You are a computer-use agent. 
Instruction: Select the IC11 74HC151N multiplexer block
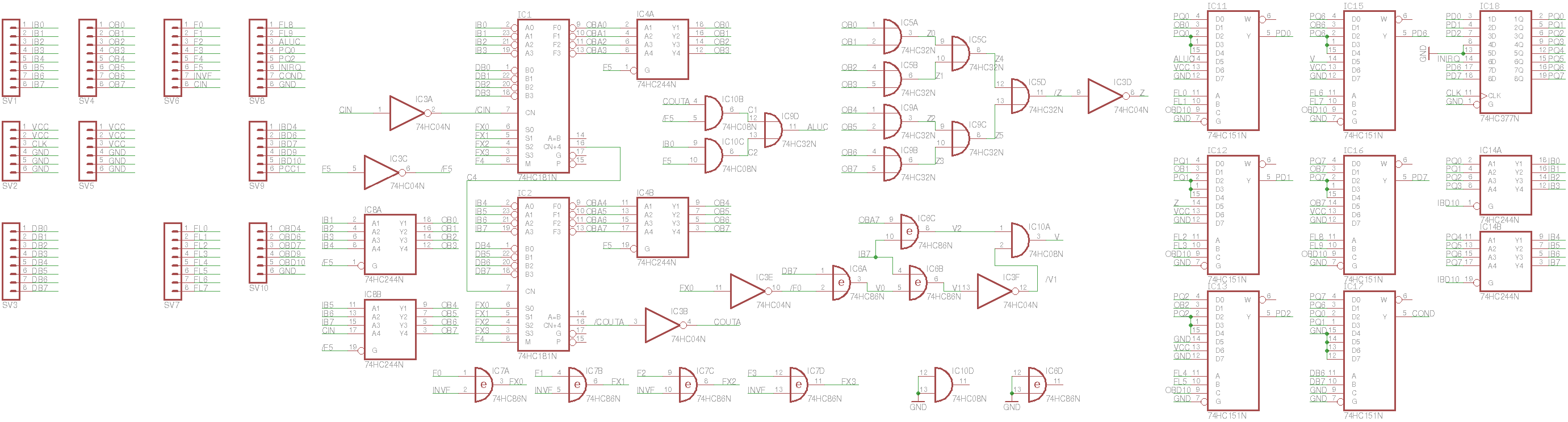pos(1232,70)
